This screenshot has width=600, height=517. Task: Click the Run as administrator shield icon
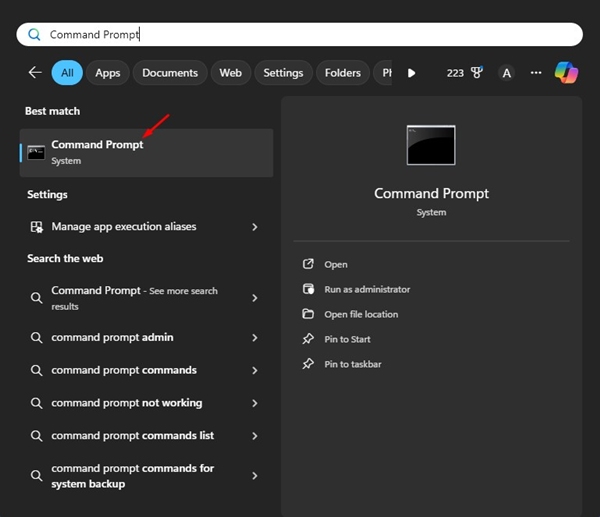click(x=308, y=289)
